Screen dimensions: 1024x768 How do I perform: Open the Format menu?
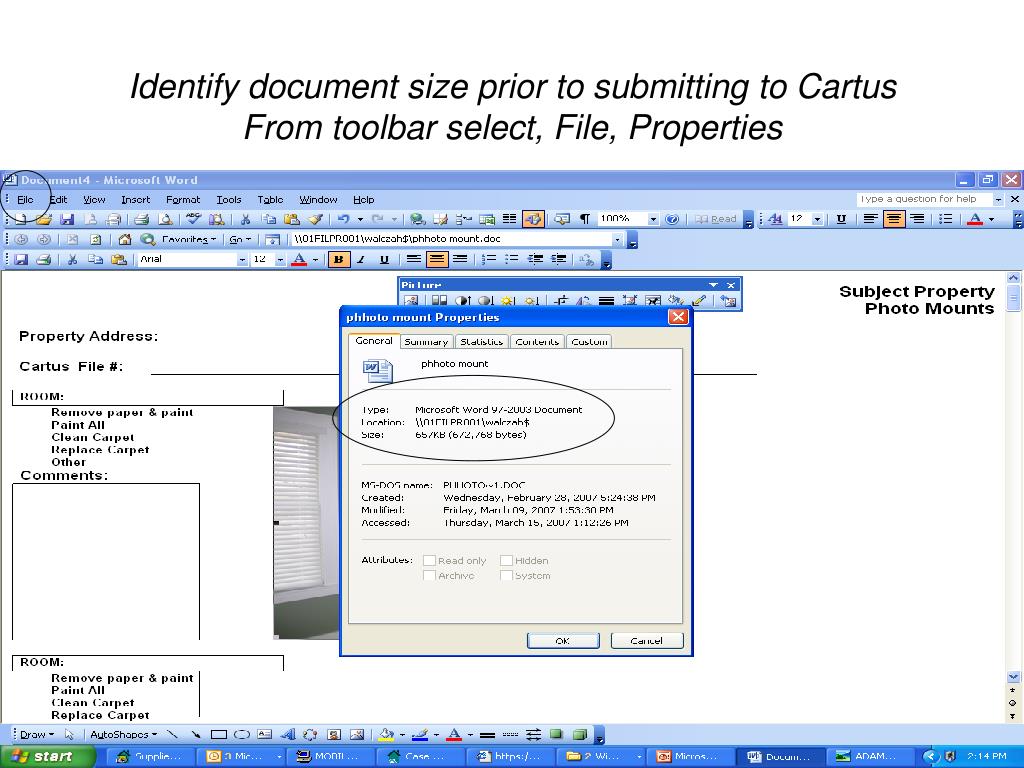(183, 200)
